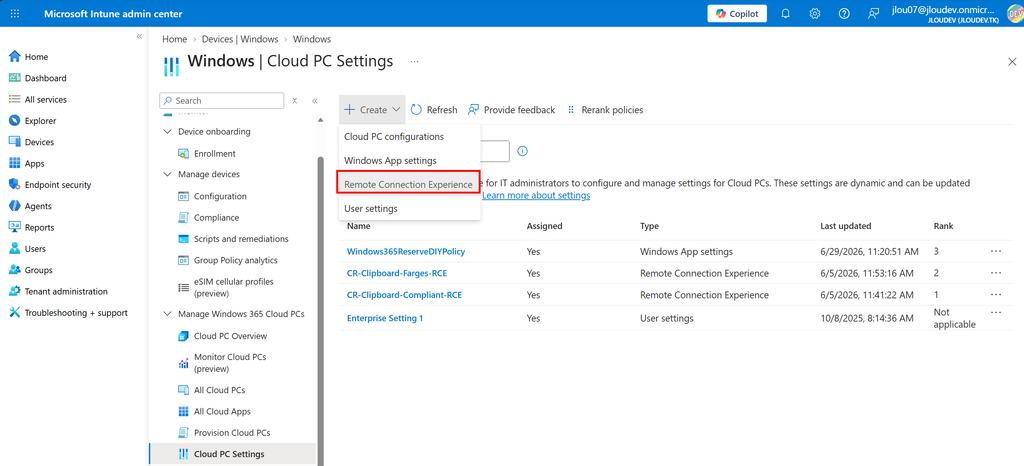Open Enterprise Setting 1 policy link
This screenshot has width=1024, height=466.
(385, 318)
